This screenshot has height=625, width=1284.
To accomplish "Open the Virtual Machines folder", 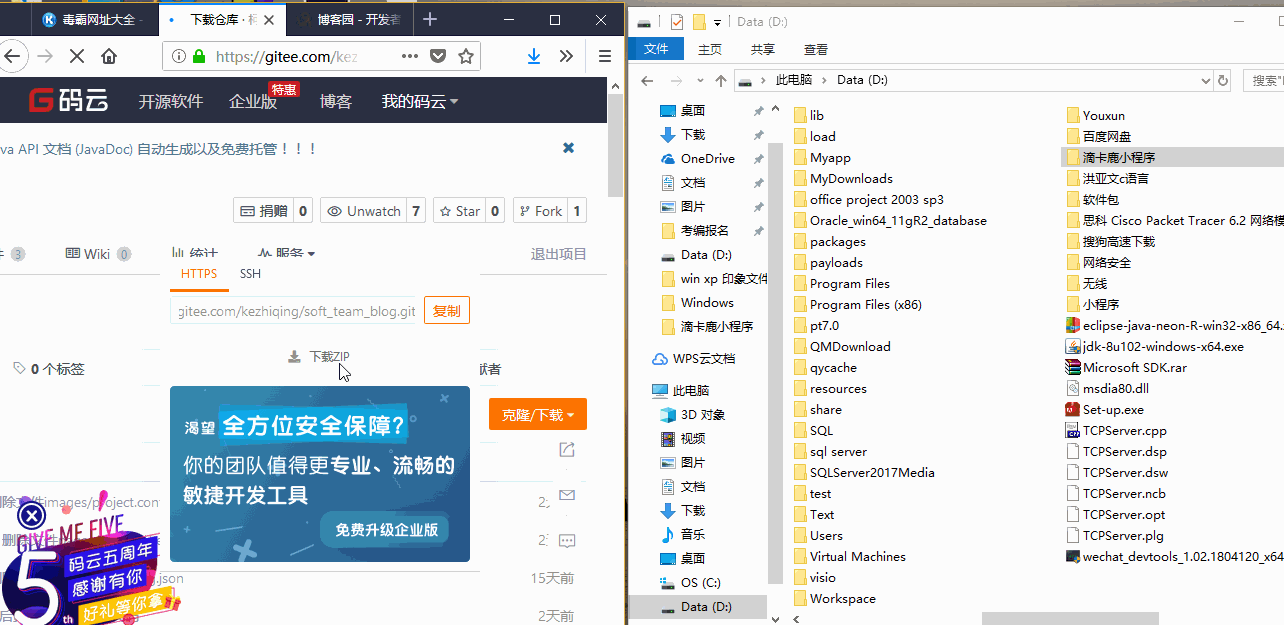I will tap(850, 556).
